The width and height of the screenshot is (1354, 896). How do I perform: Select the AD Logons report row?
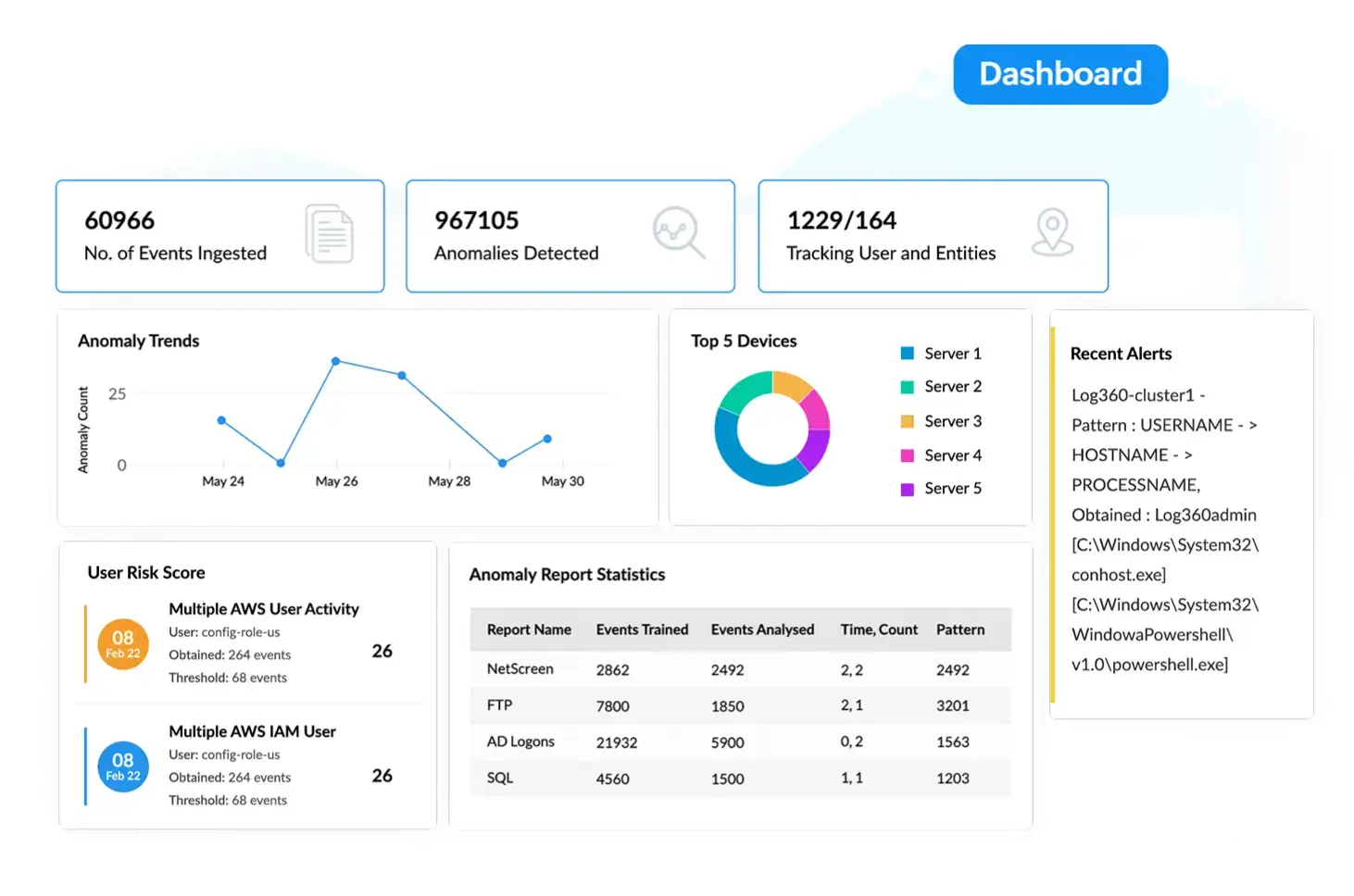coord(740,741)
